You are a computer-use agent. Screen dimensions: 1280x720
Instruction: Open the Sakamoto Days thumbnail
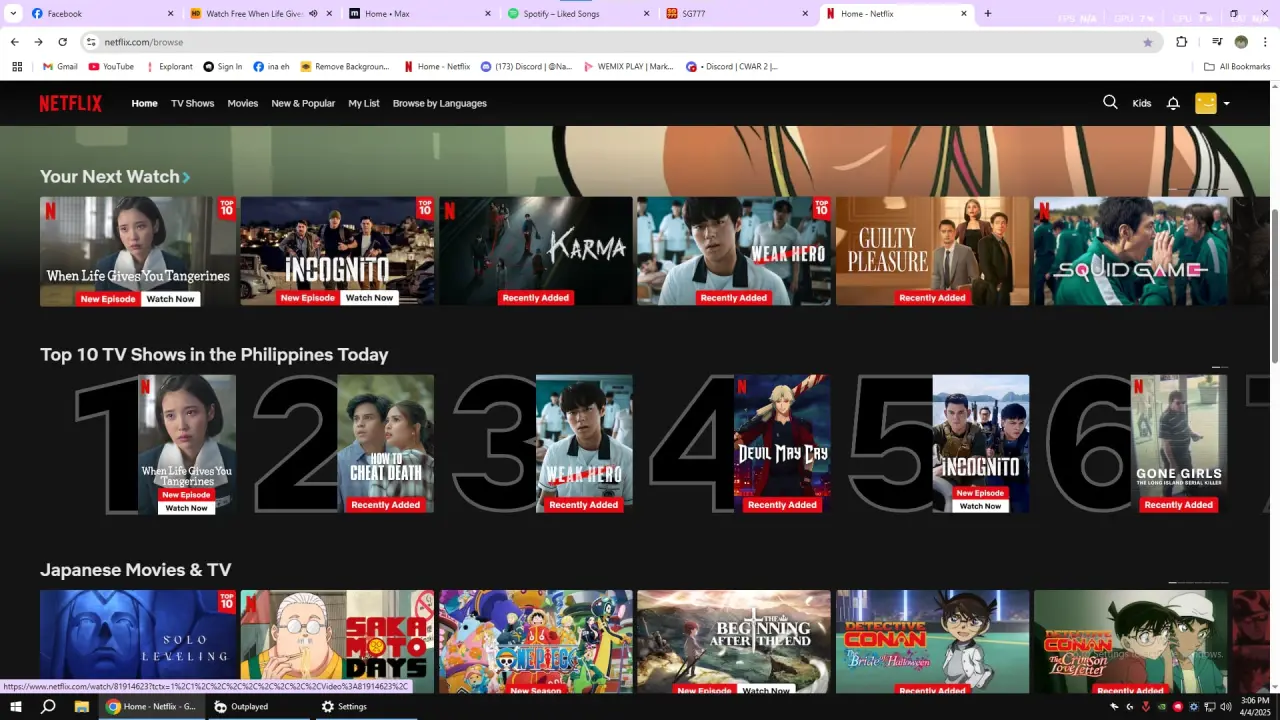(x=337, y=640)
